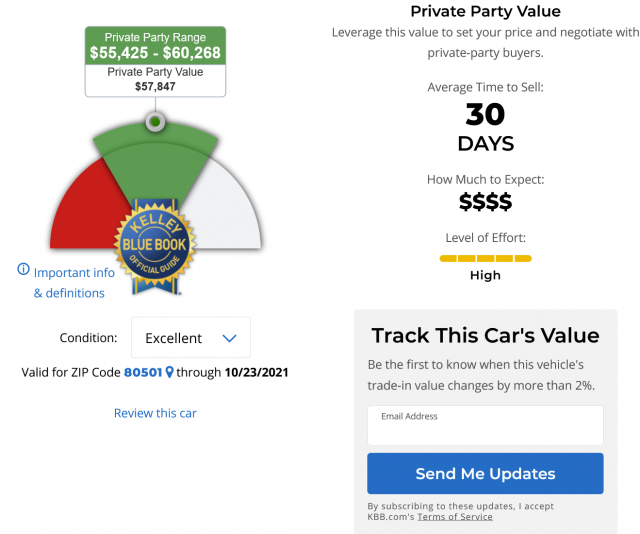This screenshot has width=640, height=534.
Task: Click the Email Address input field
Action: pos(485,430)
